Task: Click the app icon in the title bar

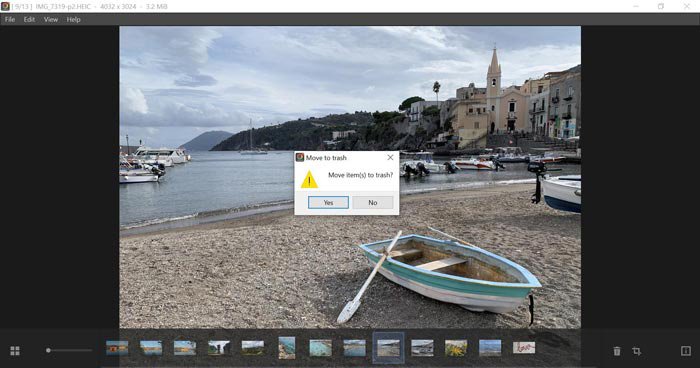Action: [5, 6]
